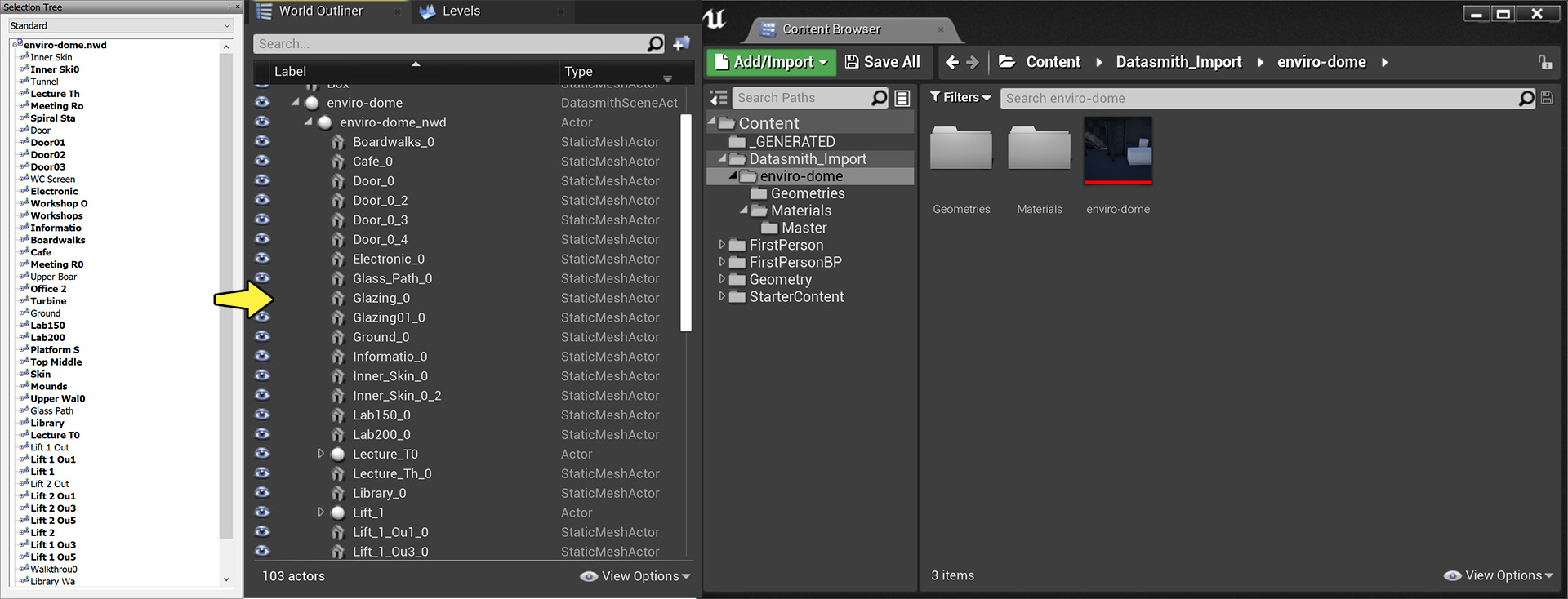Image resolution: width=1568 pixels, height=599 pixels.
Task: Toggle the sources panel visibility icon
Action: pos(719,98)
